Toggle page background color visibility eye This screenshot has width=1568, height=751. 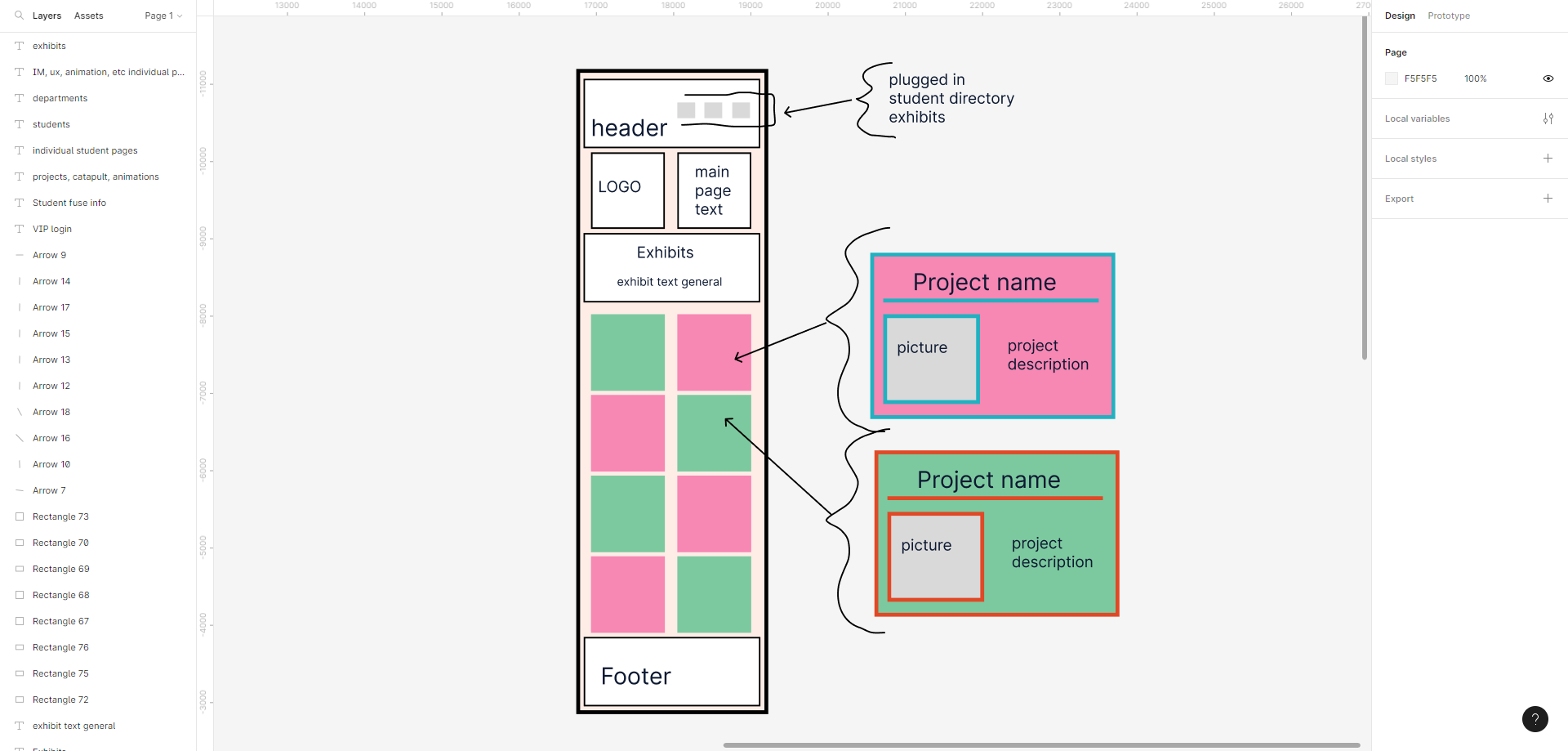point(1548,78)
